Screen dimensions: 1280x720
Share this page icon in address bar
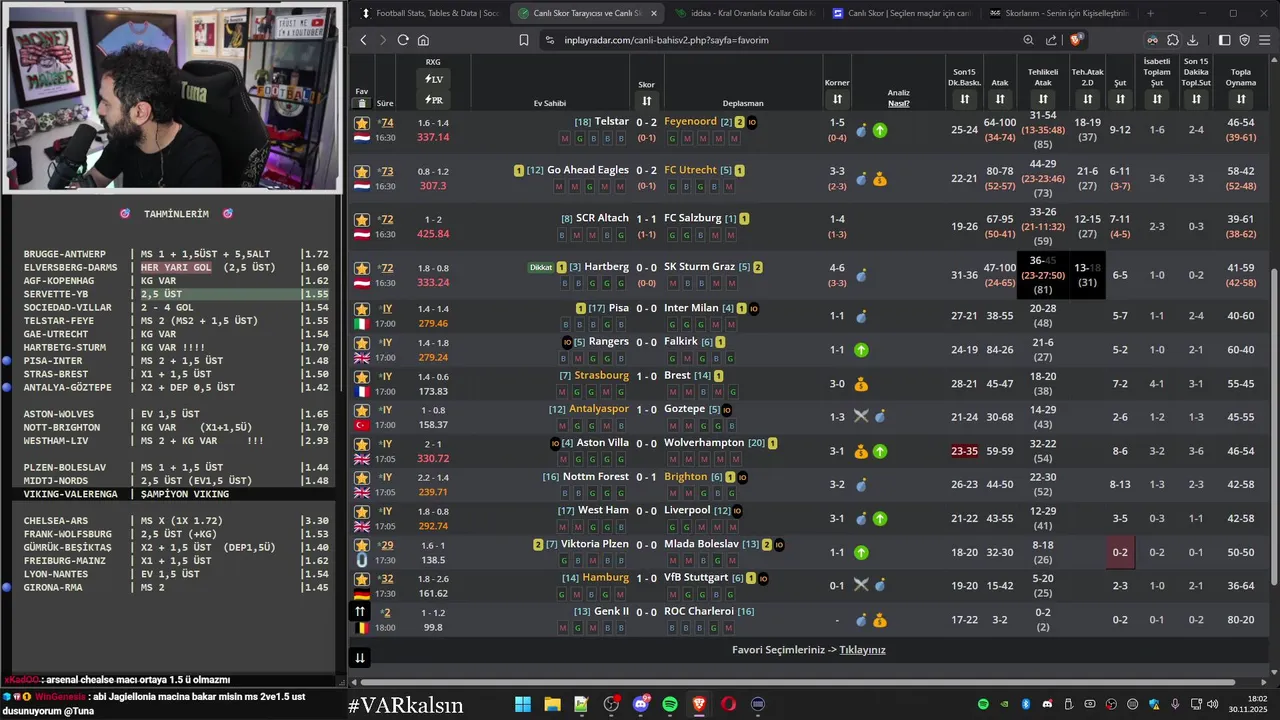click(1051, 40)
